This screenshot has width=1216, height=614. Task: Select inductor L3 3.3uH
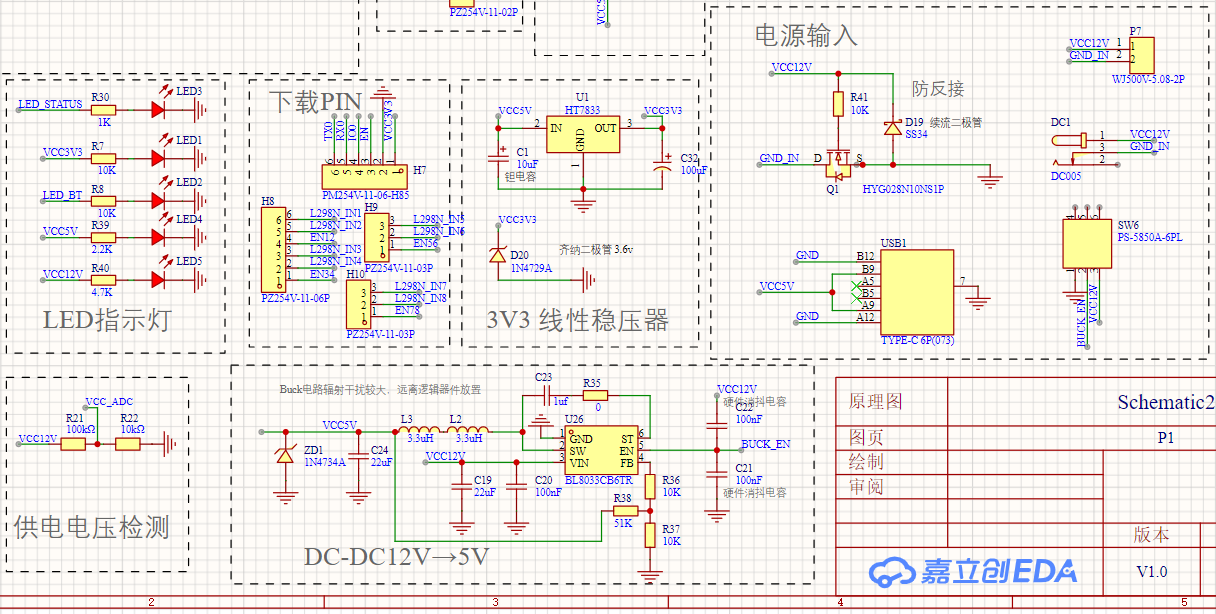418,431
